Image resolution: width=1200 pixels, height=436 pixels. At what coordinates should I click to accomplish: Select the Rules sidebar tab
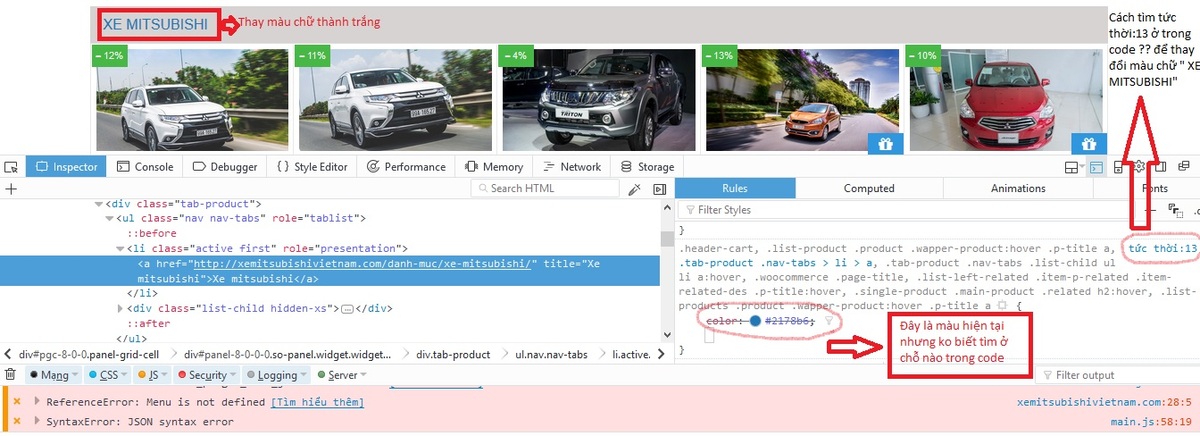point(735,189)
